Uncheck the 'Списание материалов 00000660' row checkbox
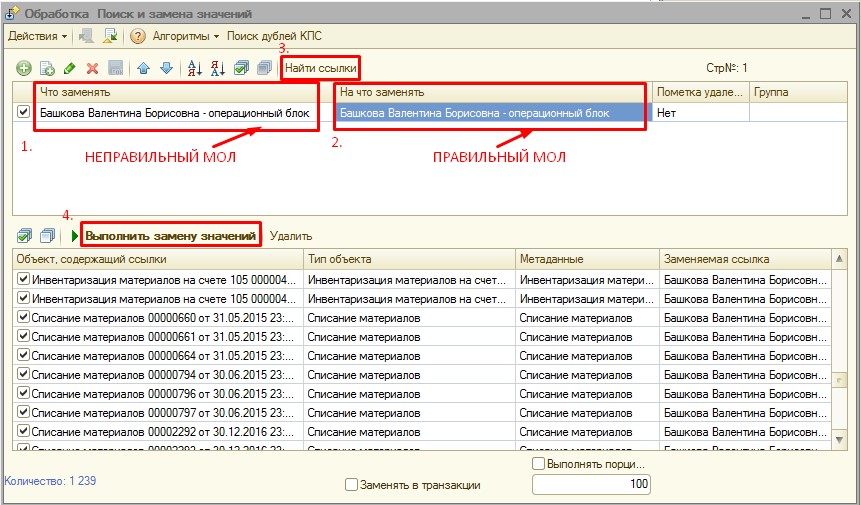Image resolution: width=861 pixels, height=505 pixels. tap(24, 317)
